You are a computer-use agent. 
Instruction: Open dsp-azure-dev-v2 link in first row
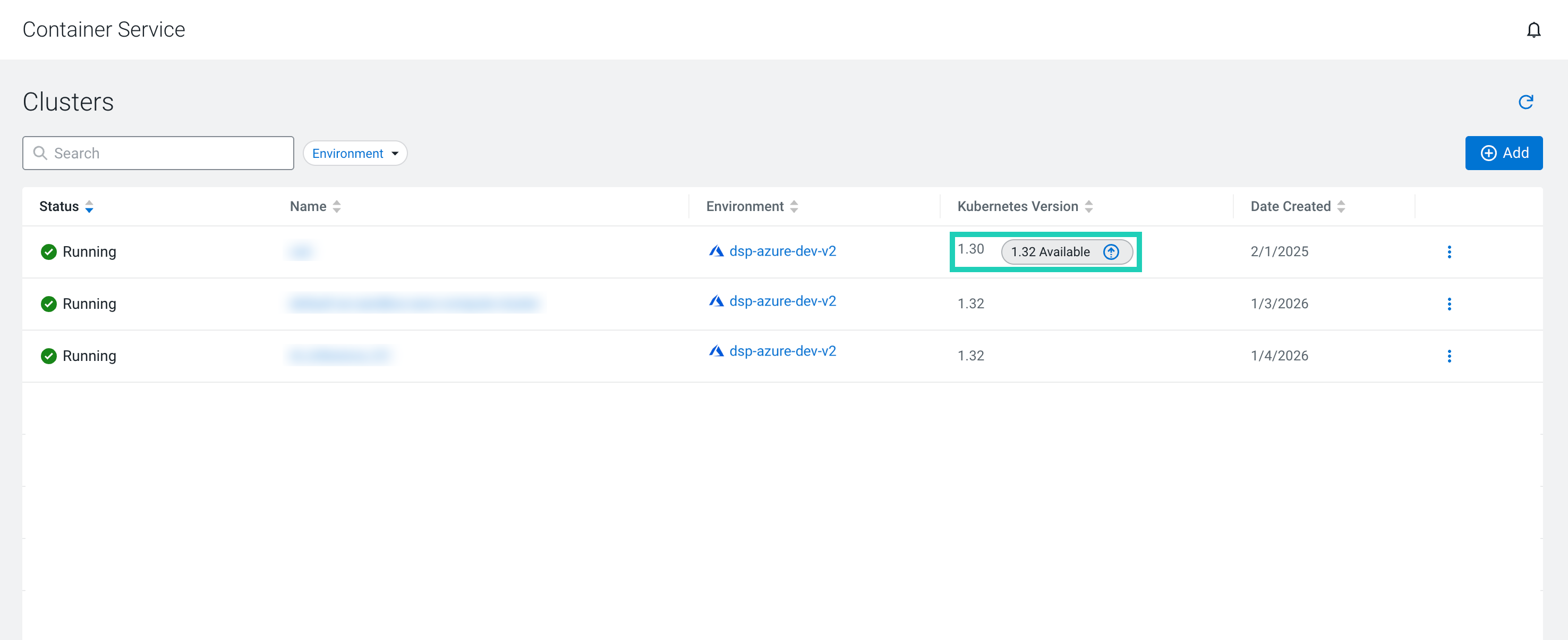(x=782, y=251)
